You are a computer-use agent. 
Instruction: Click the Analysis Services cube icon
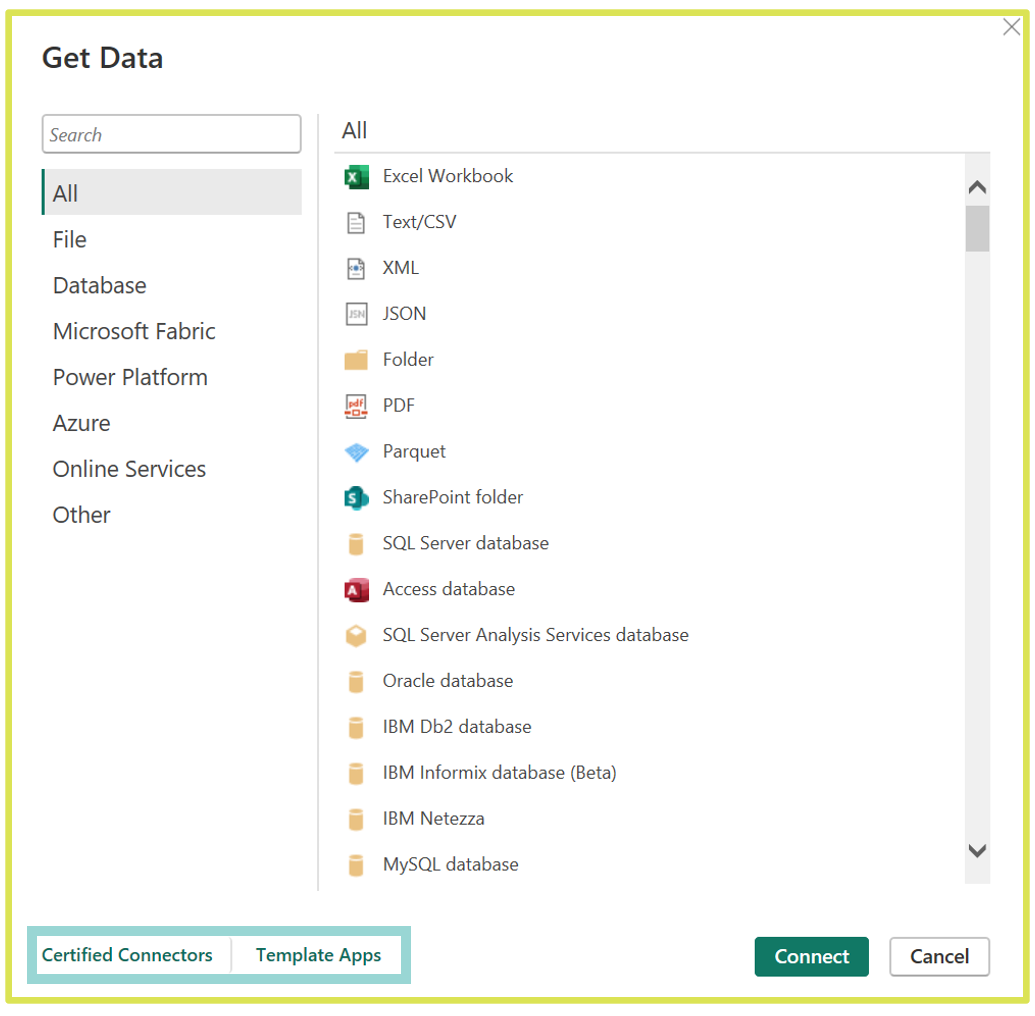point(356,636)
